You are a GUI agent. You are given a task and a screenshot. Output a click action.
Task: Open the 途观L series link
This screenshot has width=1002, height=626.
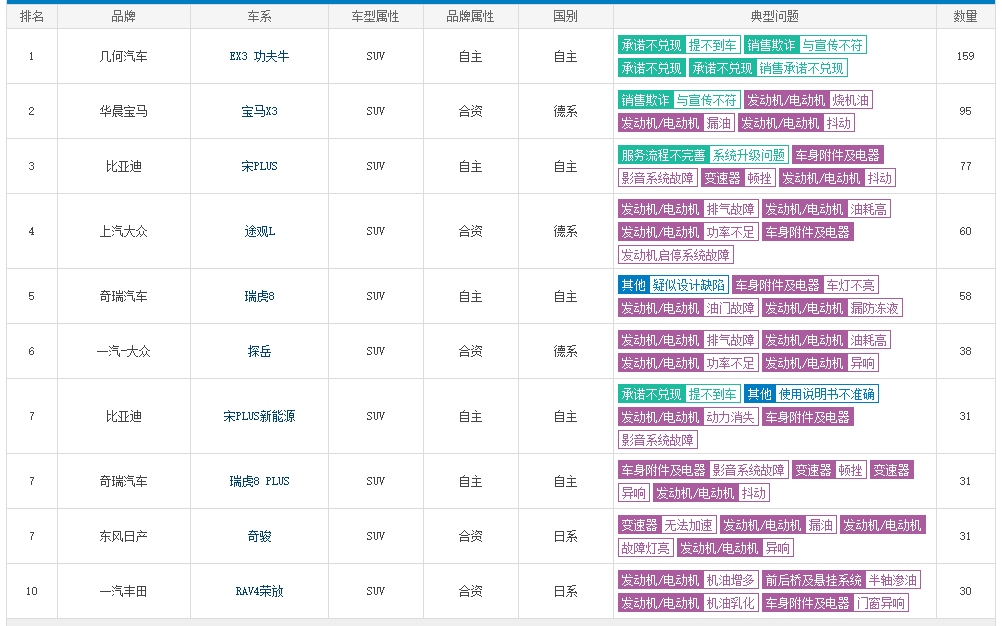(259, 231)
